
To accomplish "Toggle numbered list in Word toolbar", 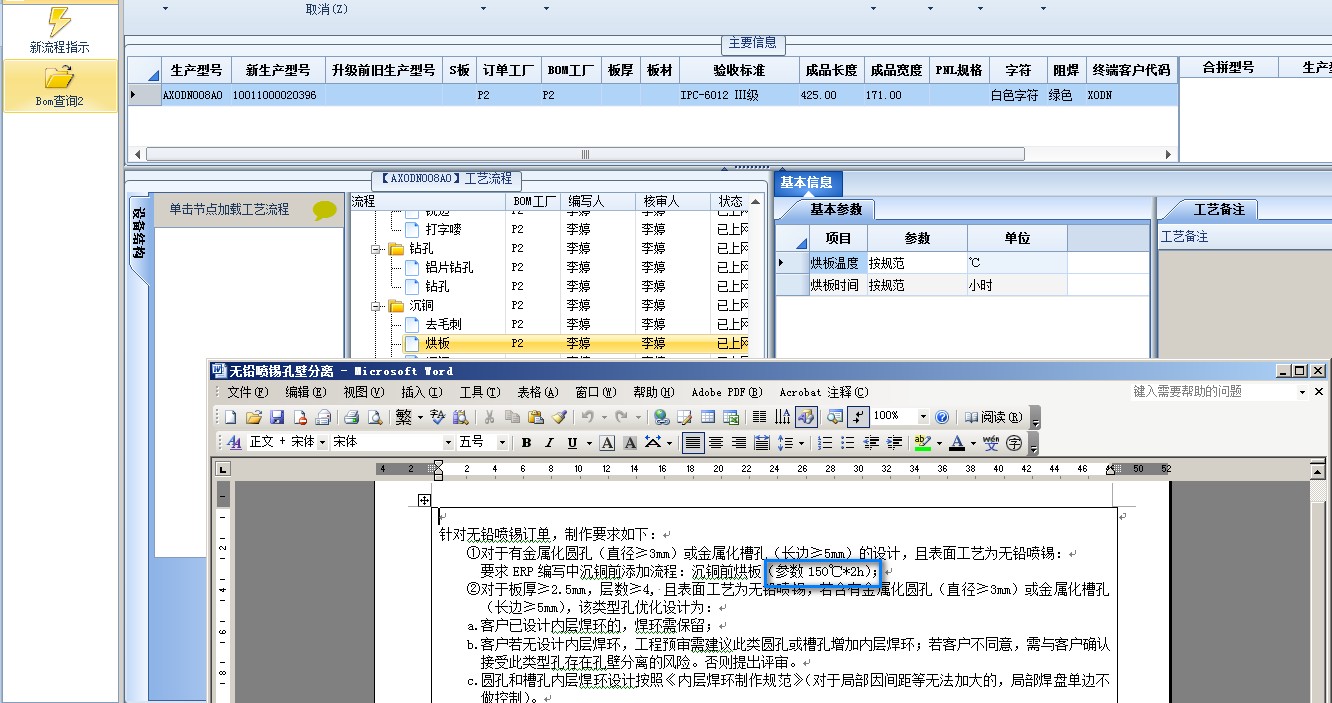I will click(825, 443).
